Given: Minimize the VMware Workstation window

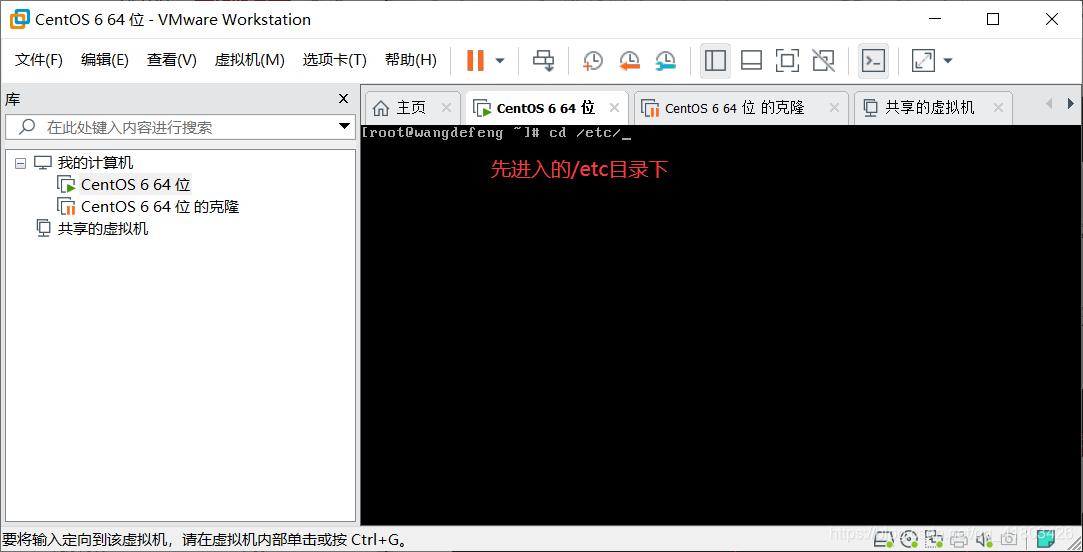Looking at the screenshot, I should [934, 20].
